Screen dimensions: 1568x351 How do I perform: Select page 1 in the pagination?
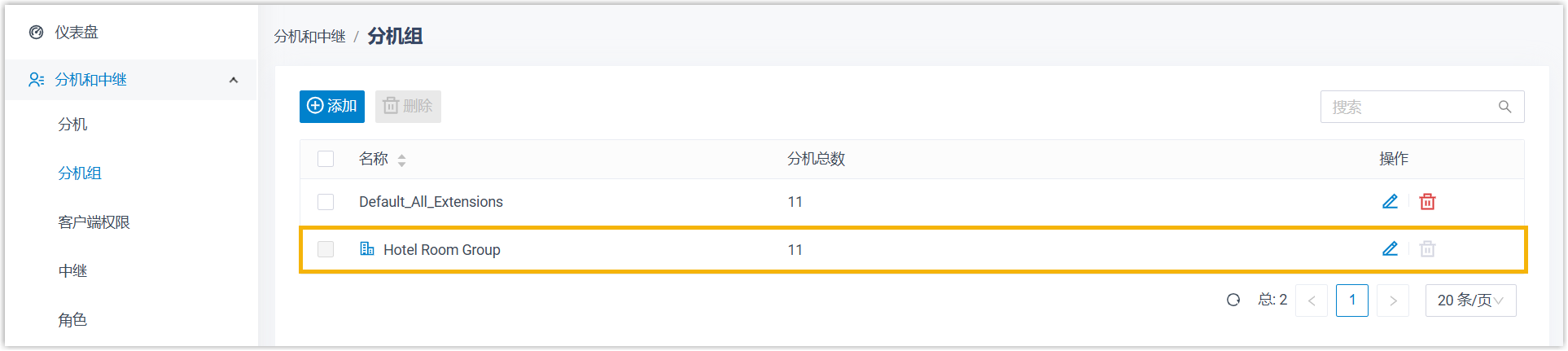(1351, 301)
